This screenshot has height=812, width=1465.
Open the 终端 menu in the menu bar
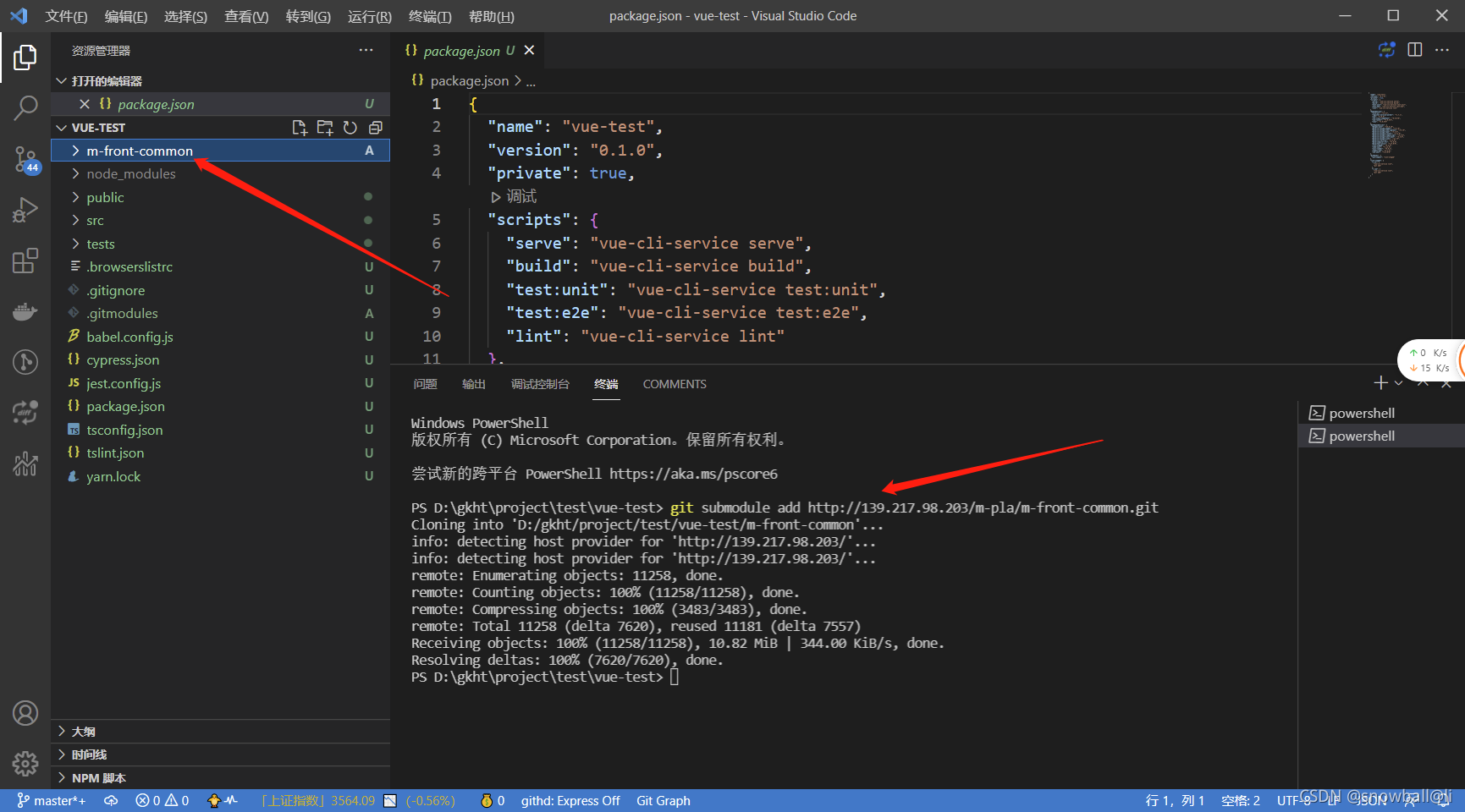429,15
